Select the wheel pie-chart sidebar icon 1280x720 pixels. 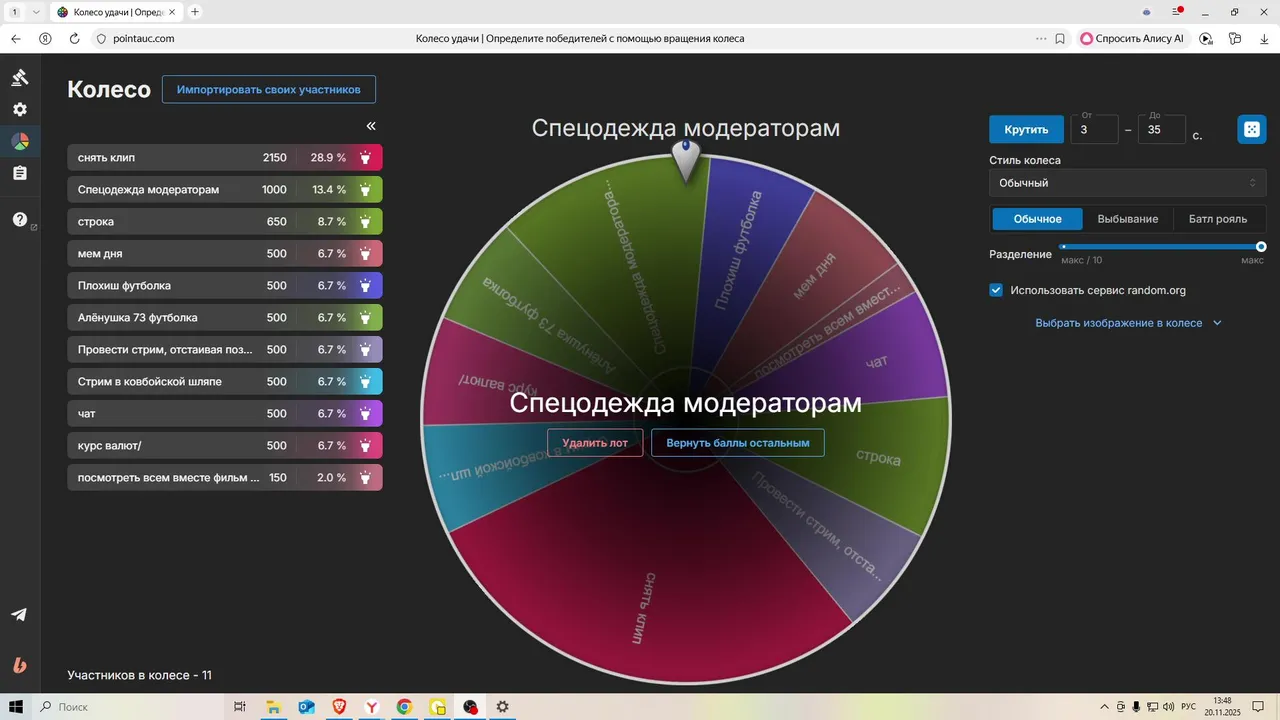point(19,142)
